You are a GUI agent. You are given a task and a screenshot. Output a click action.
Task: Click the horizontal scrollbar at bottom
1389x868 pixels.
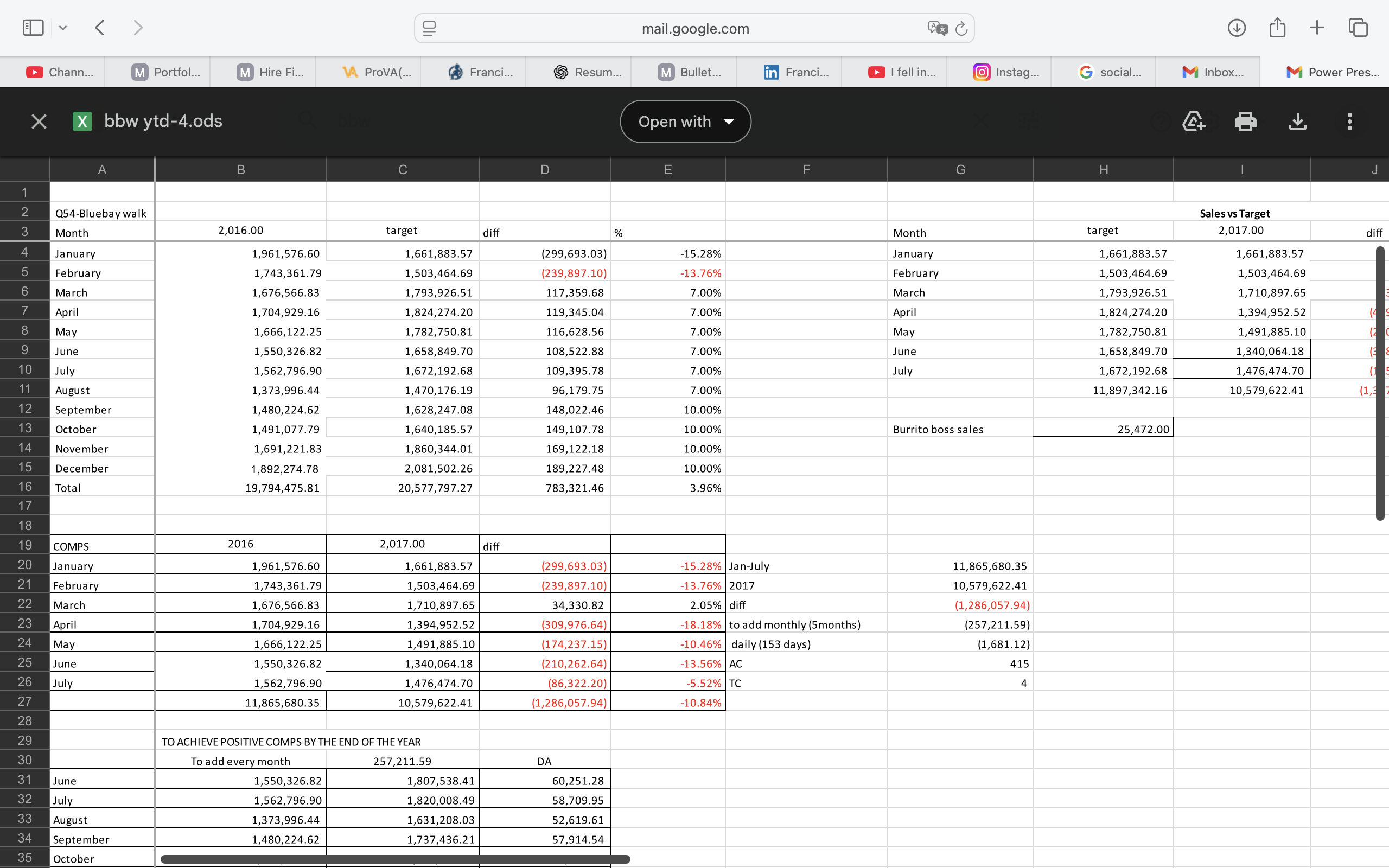[395, 859]
